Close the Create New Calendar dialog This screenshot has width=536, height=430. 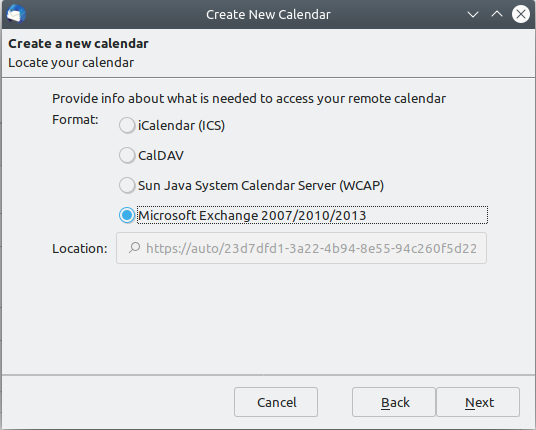click(x=521, y=14)
